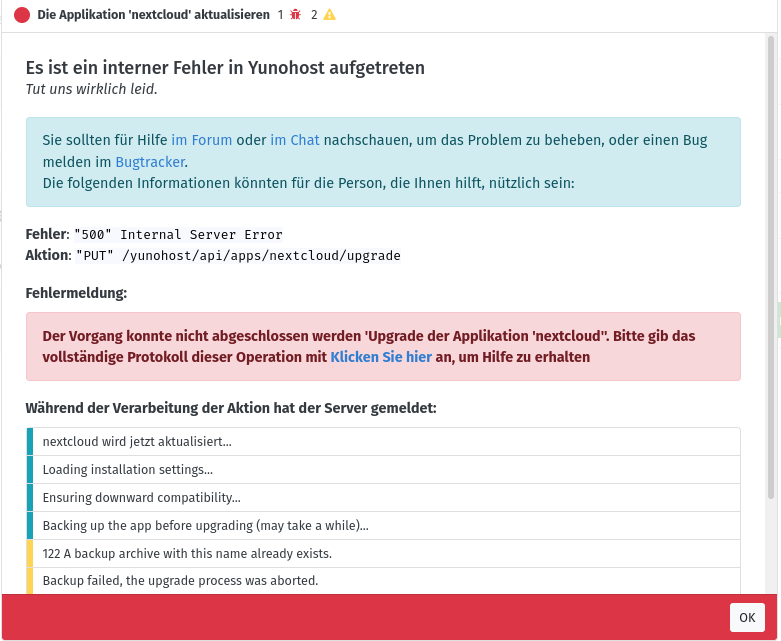The width and height of the screenshot is (781, 641).
Task: Open the "im Forum" help link
Action: [x=202, y=140]
